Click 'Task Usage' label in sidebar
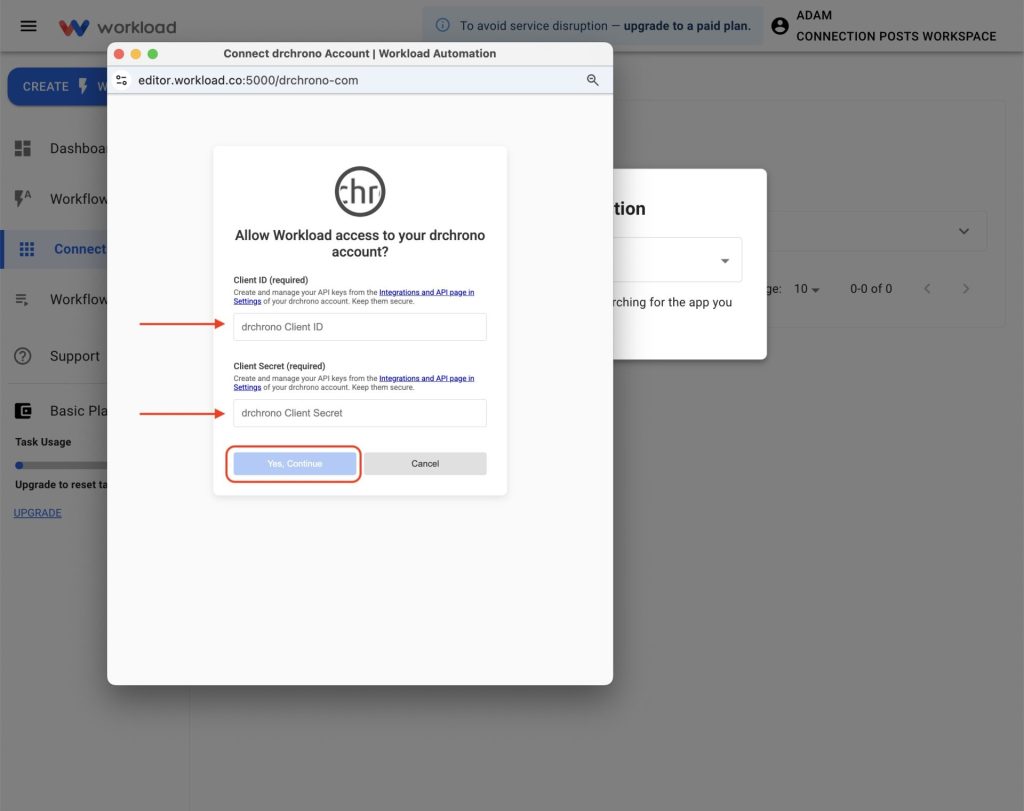Image resolution: width=1024 pixels, height=811 pixels. 43,442
